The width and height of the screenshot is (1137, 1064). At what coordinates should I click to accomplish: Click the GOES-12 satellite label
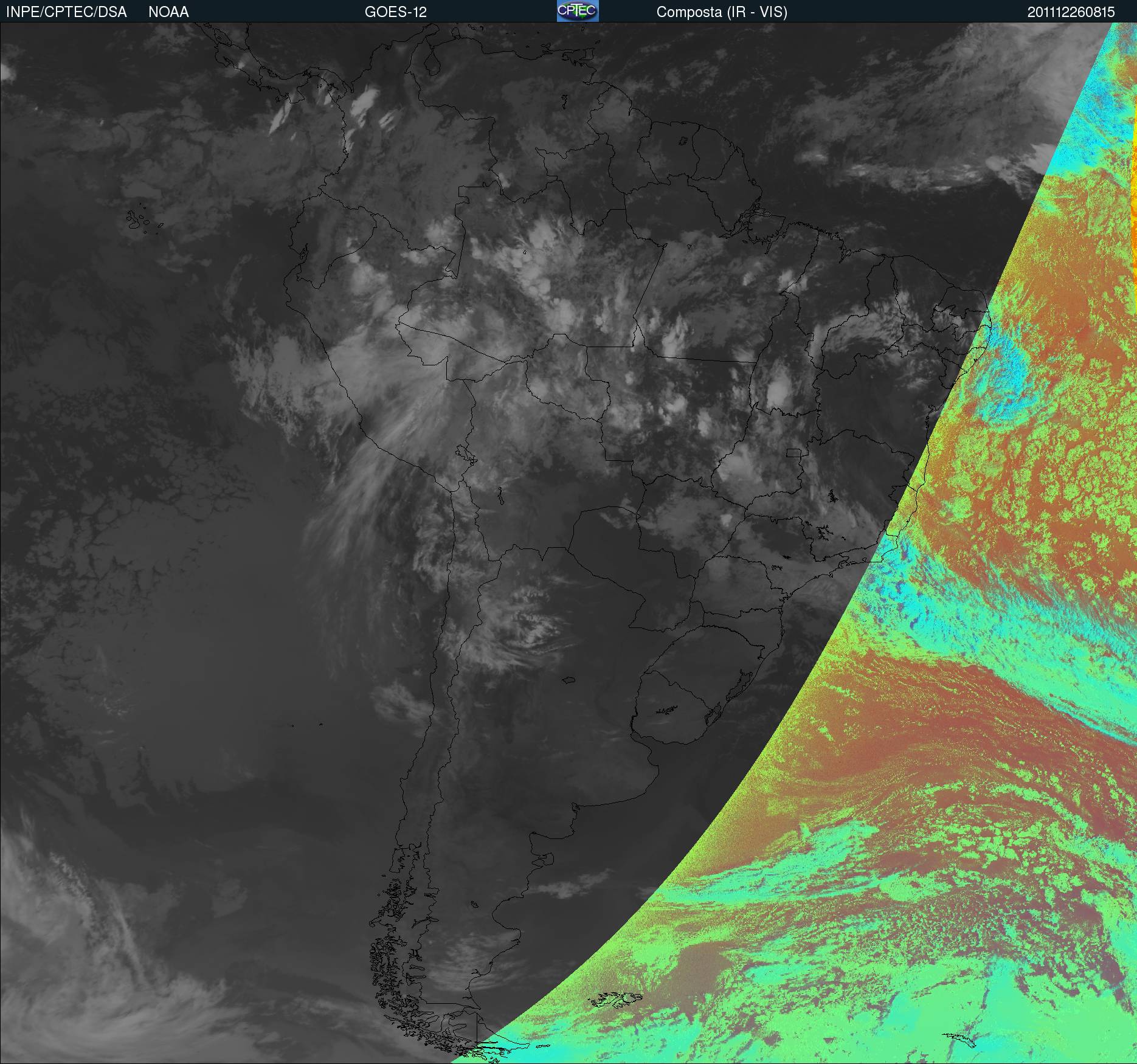click(x=396, y=12)
